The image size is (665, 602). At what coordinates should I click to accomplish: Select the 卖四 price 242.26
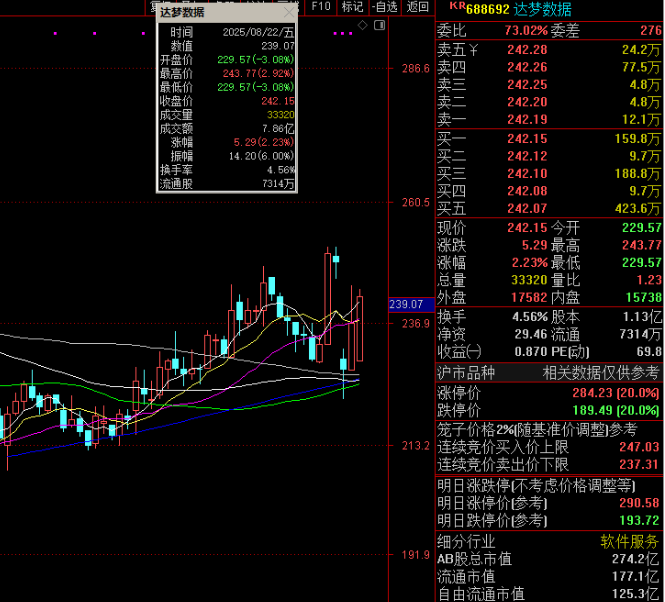[x=527, y=67]
